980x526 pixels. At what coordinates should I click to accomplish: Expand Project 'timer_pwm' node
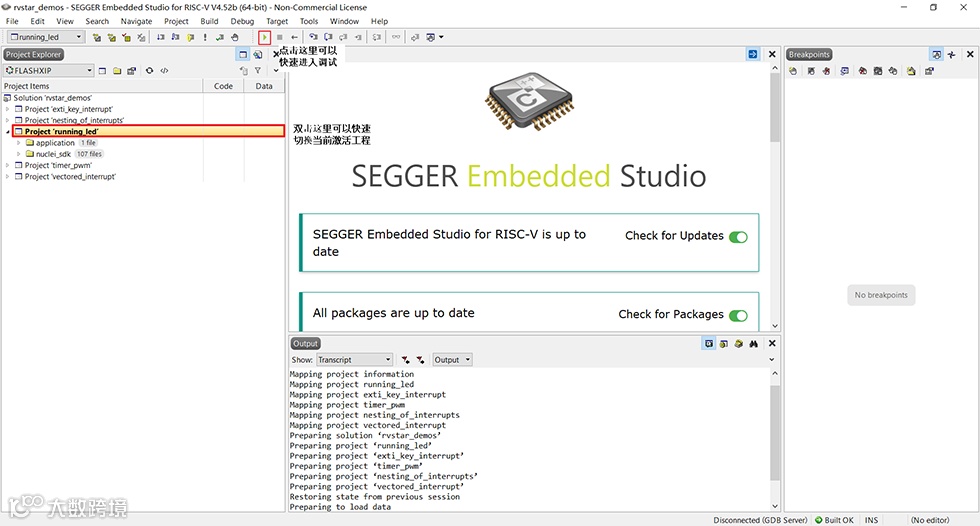click(x=8, y=166)
